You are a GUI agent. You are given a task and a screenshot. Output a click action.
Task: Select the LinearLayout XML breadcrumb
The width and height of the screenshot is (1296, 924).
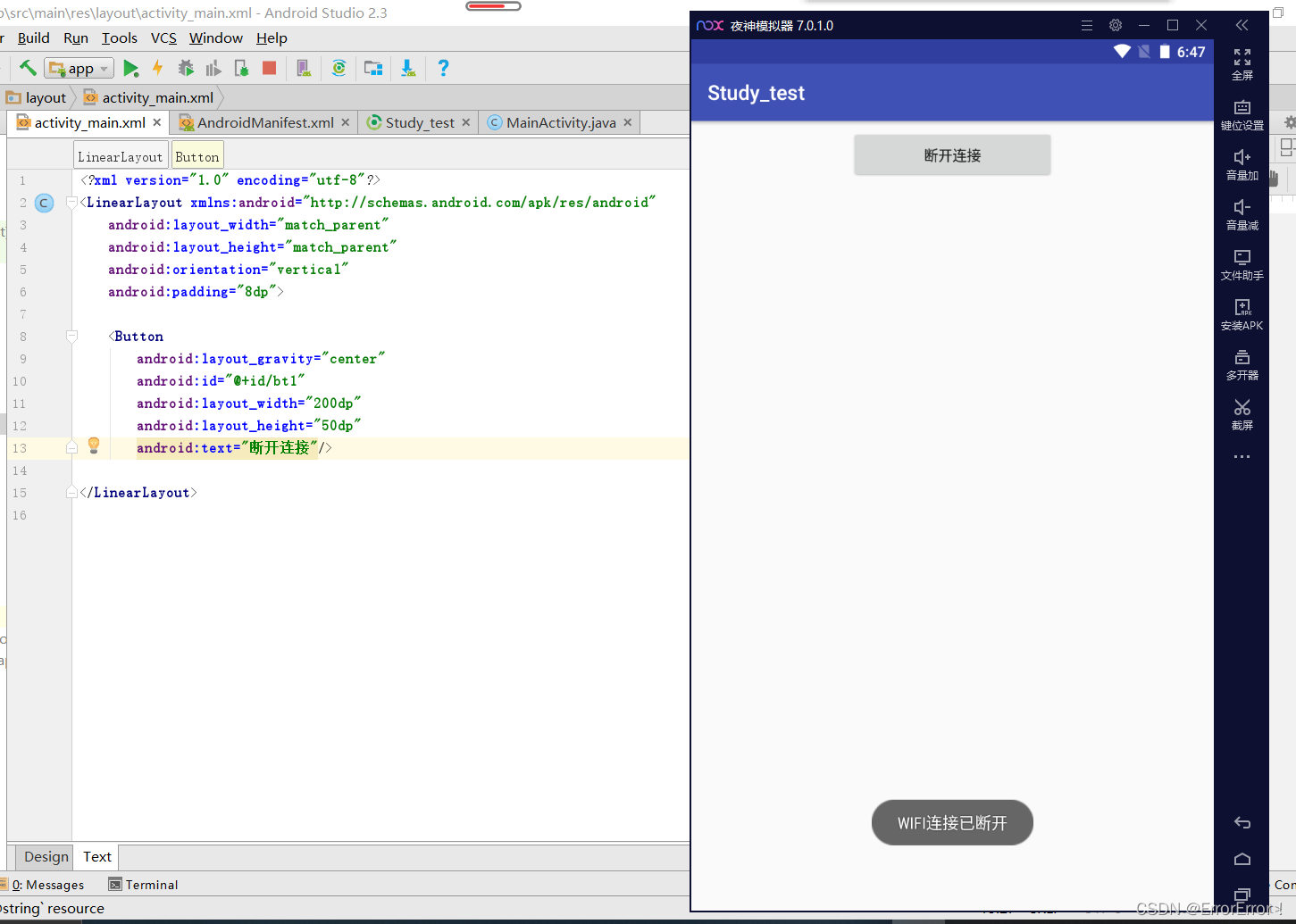[121, 156]
